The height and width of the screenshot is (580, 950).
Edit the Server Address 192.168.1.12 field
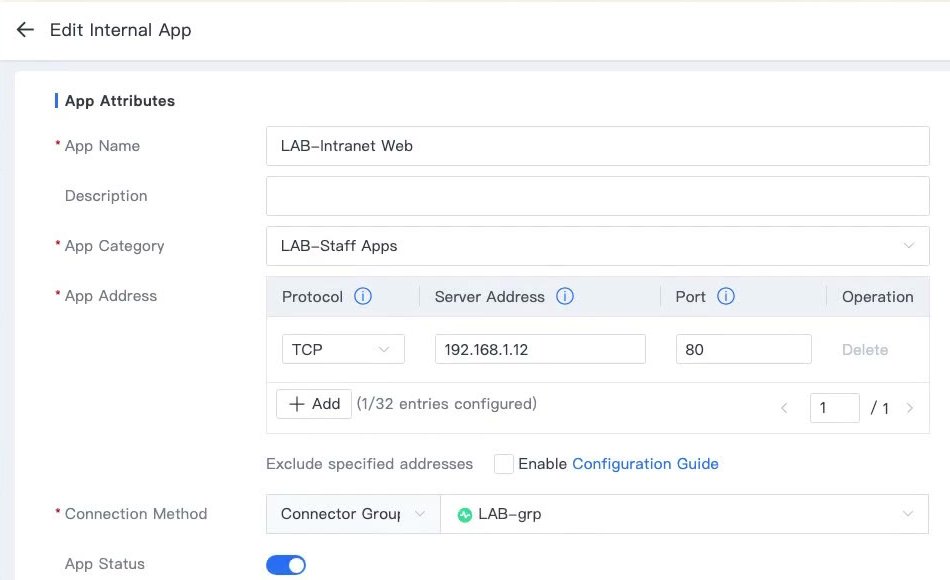coord(540,350)
